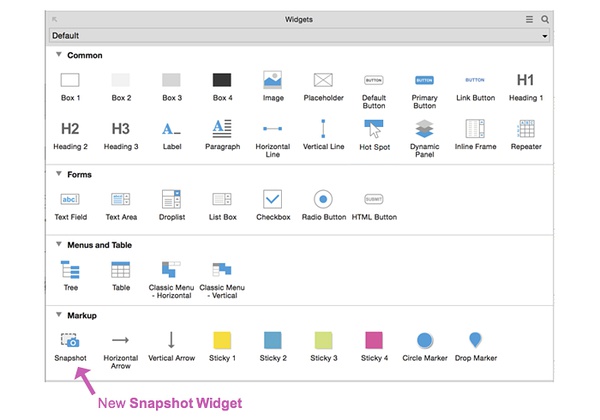Select the Snapshot widget icon
The width and height of the screenshot is (600, 420).
pos(70,340)
